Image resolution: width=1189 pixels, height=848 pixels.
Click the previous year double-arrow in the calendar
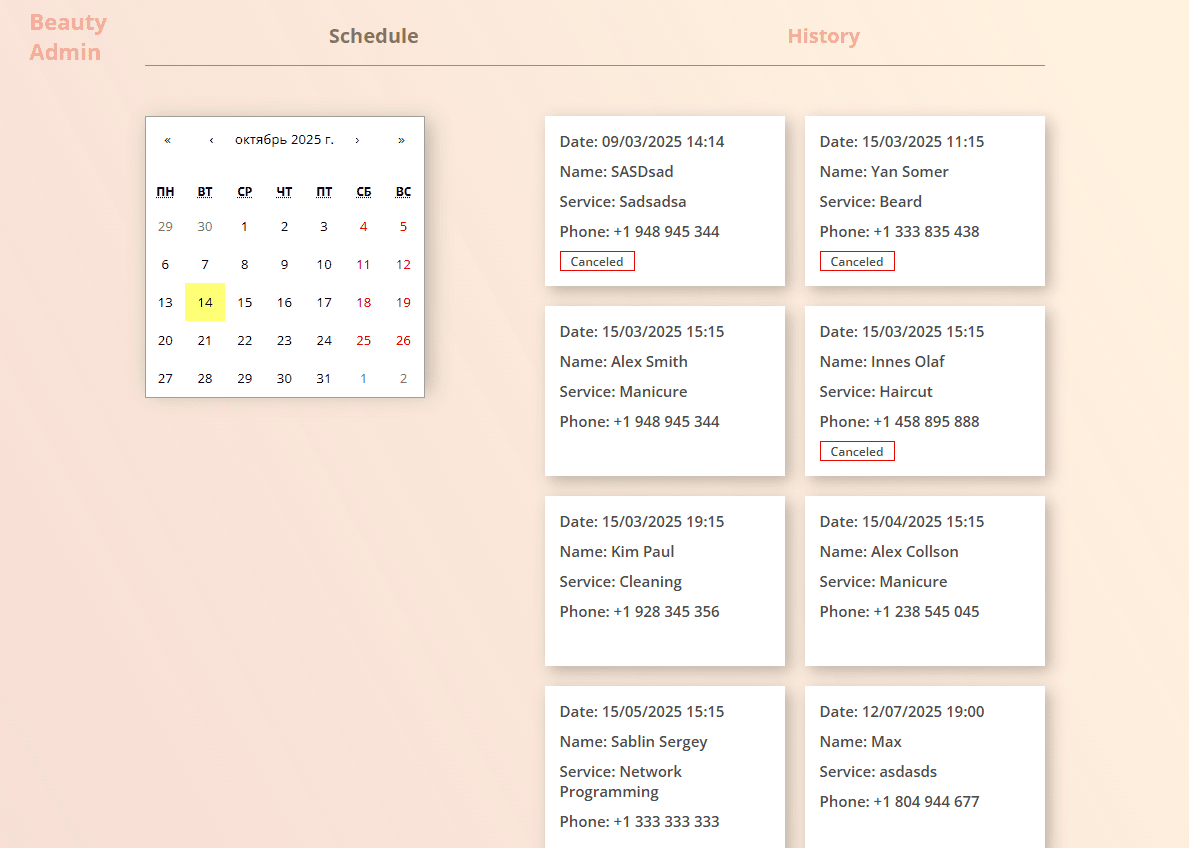pos(167,139)
